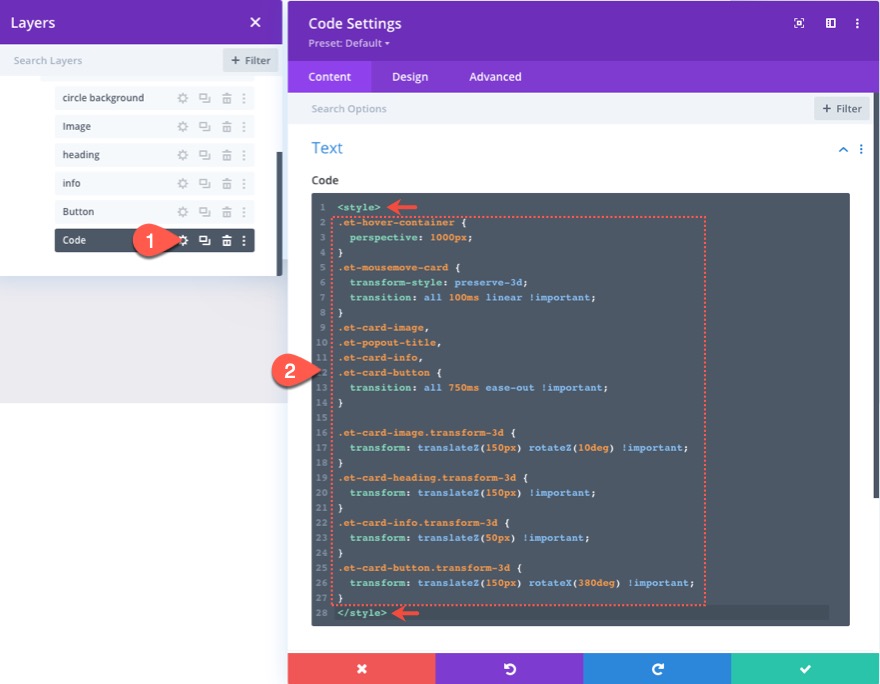The height and width of the screenshot is (684, 880).
Task: Duplicate the Image layer
Action: tap(204, 127)
